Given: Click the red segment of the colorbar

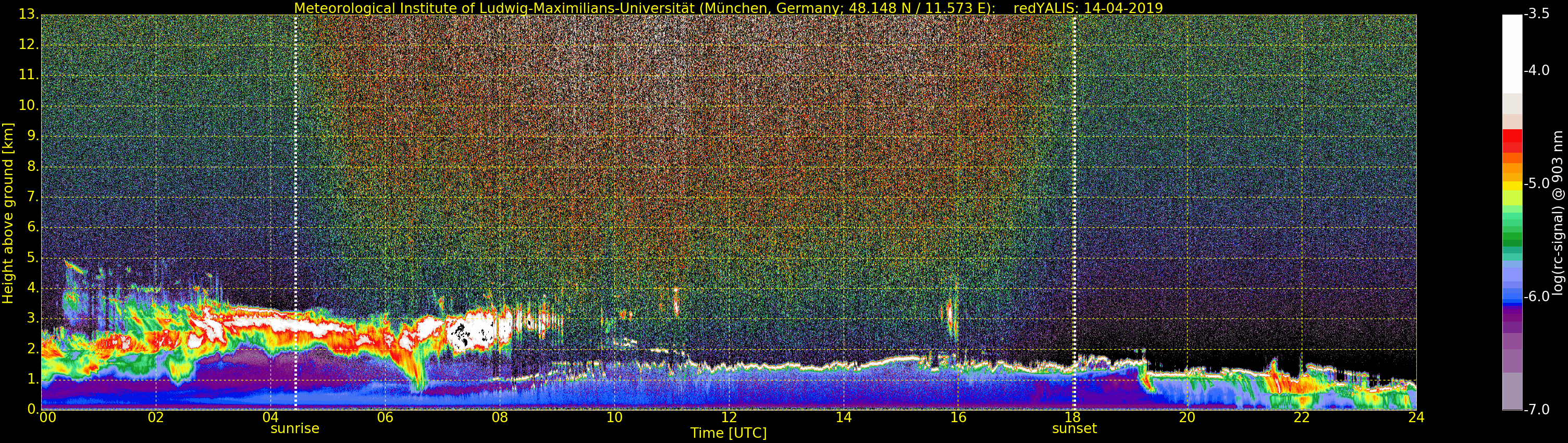Looking at the screenshot, I should click(x=1512, y=141).
